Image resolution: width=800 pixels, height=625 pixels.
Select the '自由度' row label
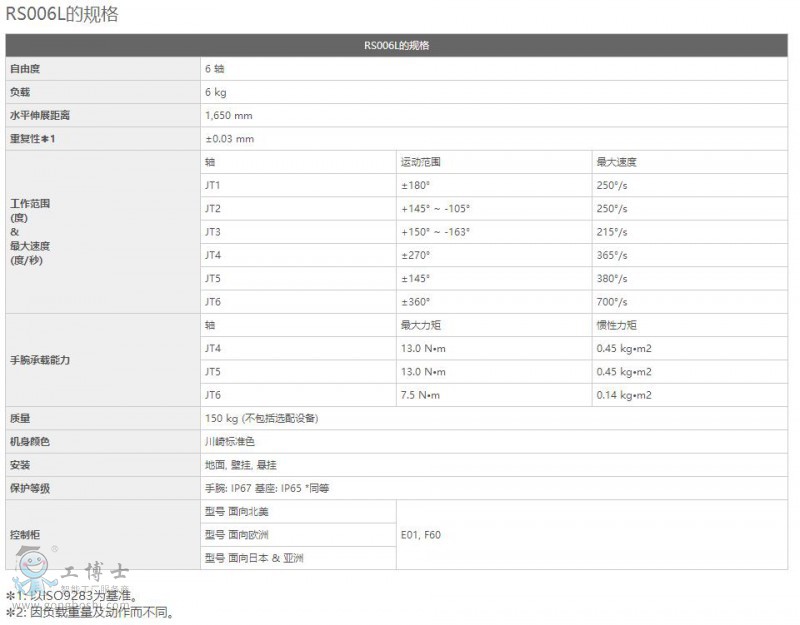25,69
